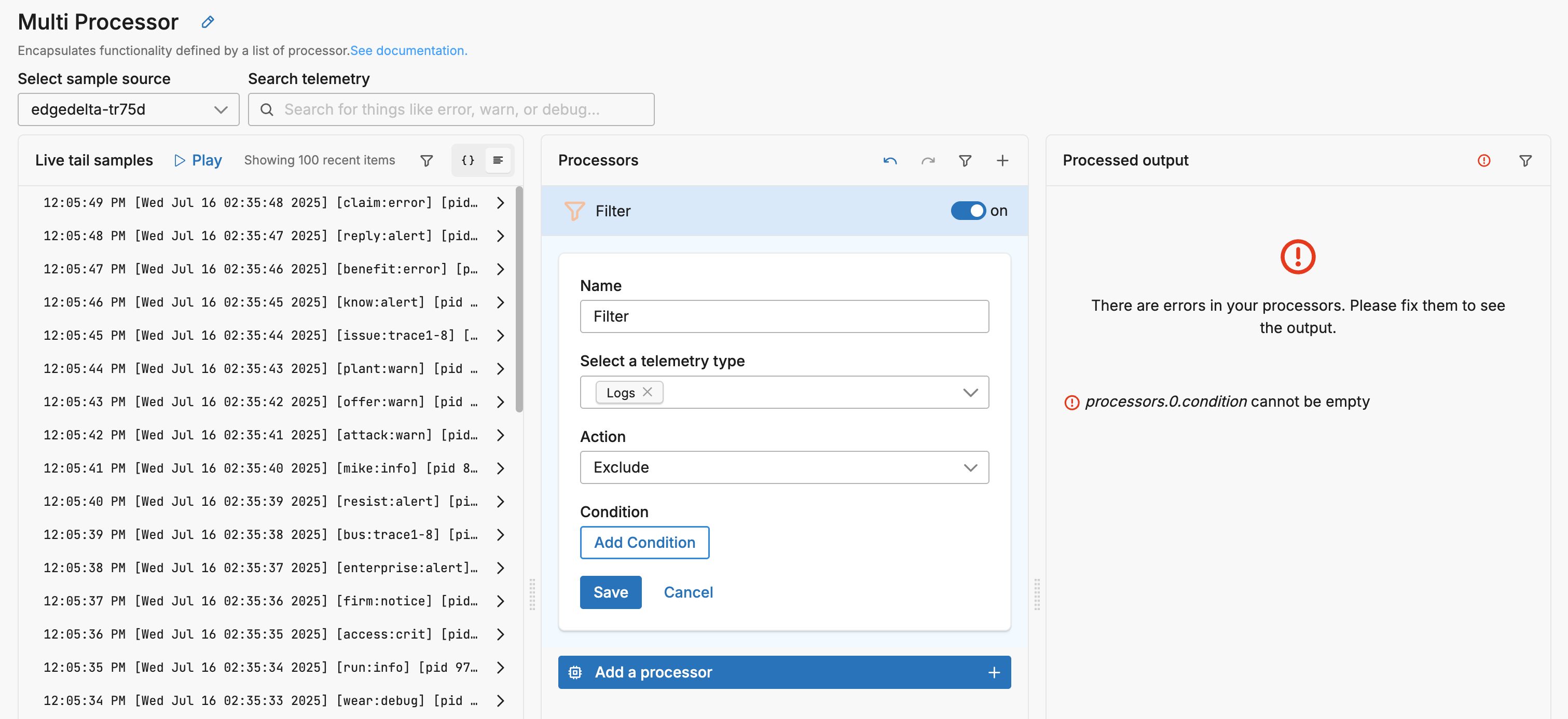Start Live tail with the Play button

tap(198, 160)
